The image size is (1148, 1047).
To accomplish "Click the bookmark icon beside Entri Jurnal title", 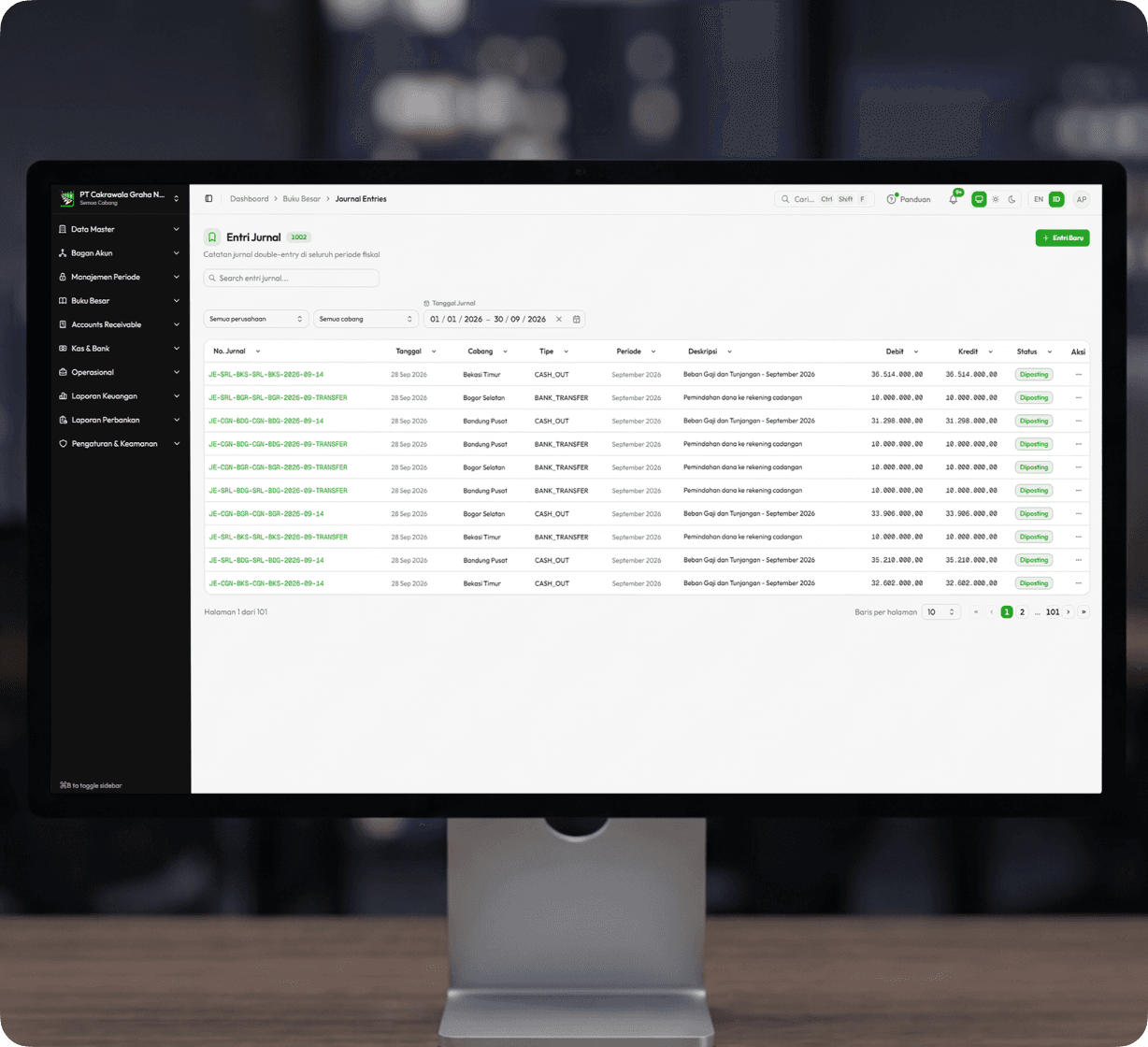I will [x=212, y=237].
